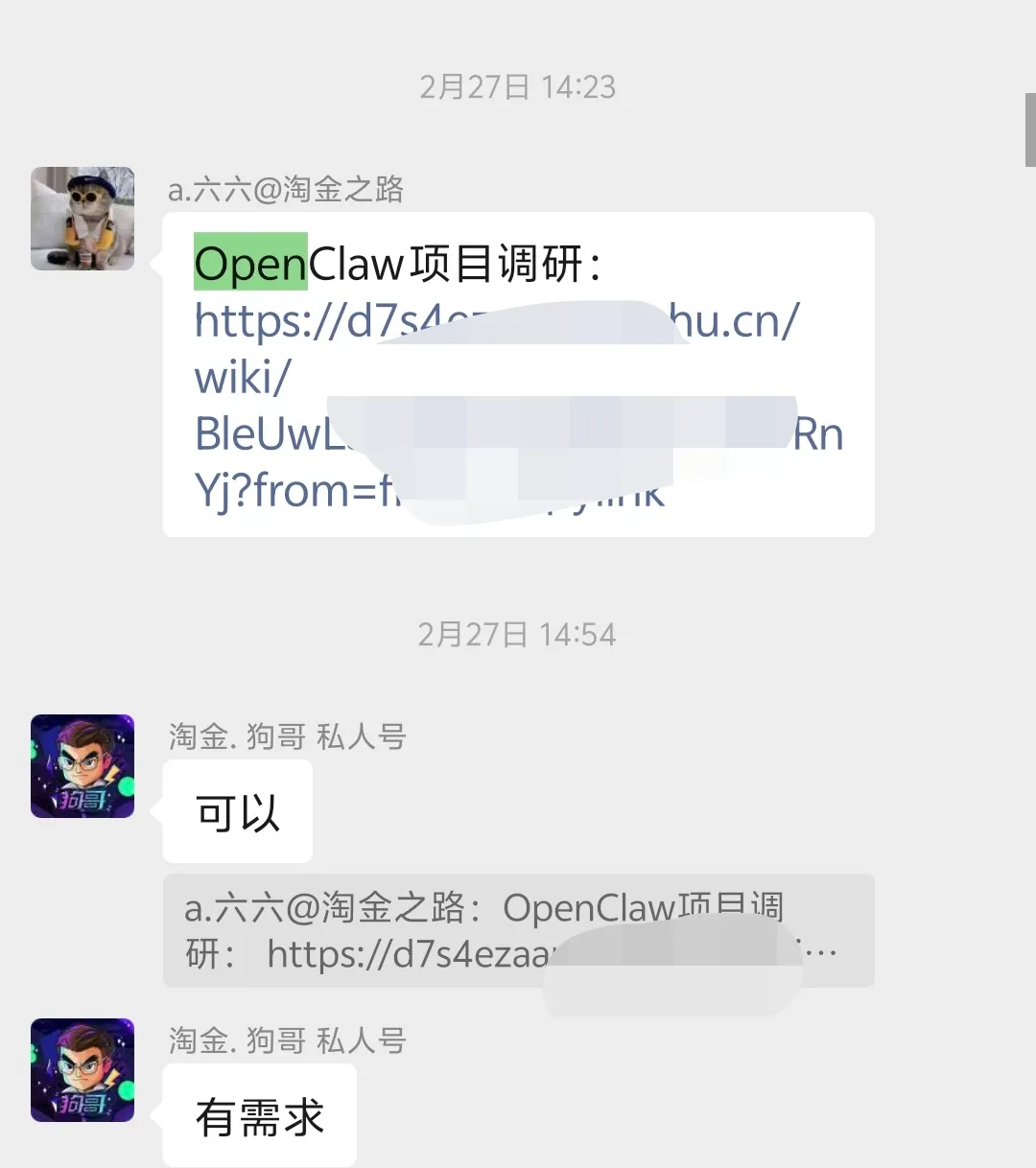The image size is (1036, 1168).
Task: Select the 2月27日 14:54 timestamp
Action: tap(517, 635)
